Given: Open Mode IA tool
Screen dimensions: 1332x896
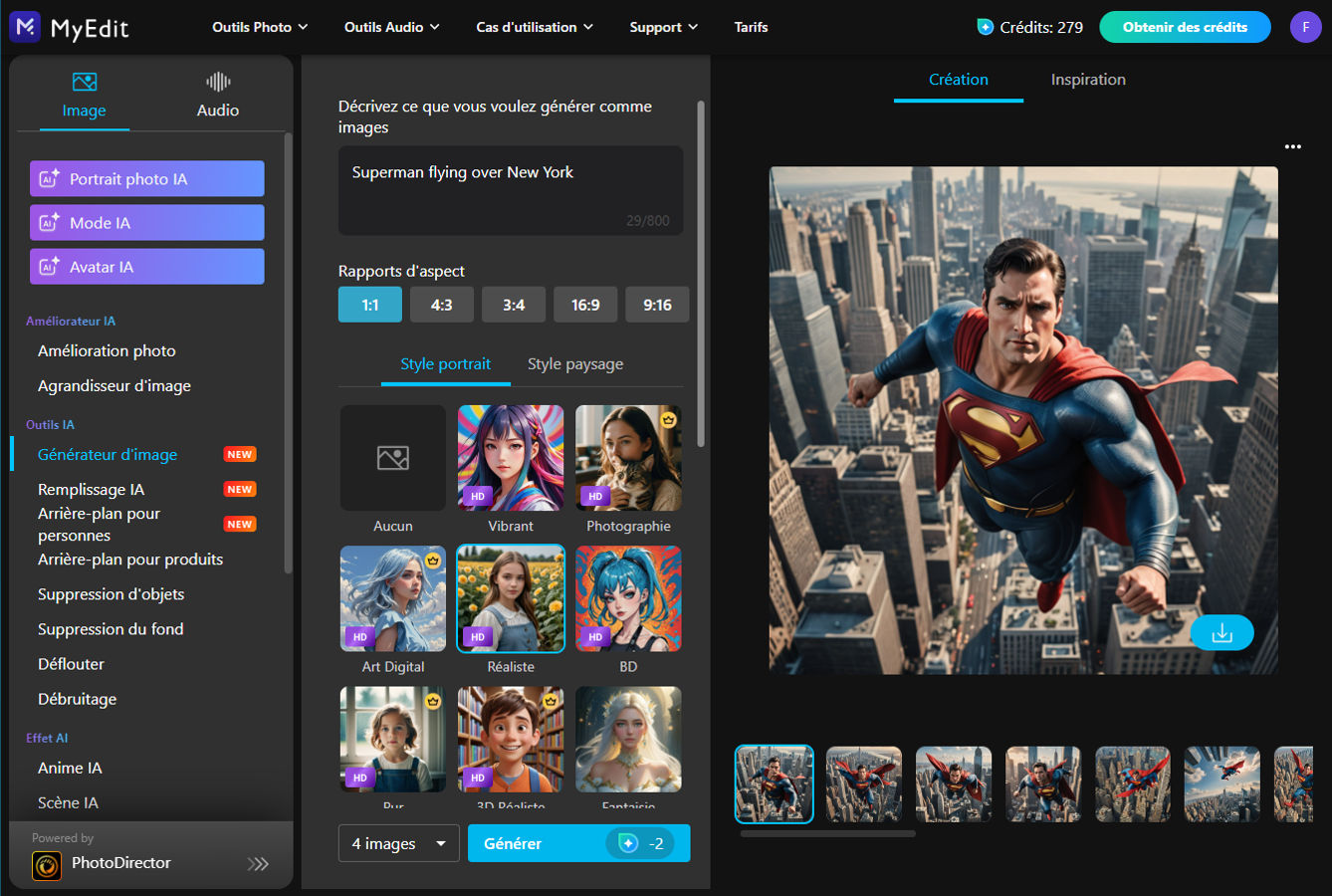Looking at the screenshot, I should (x=147, y=223).
